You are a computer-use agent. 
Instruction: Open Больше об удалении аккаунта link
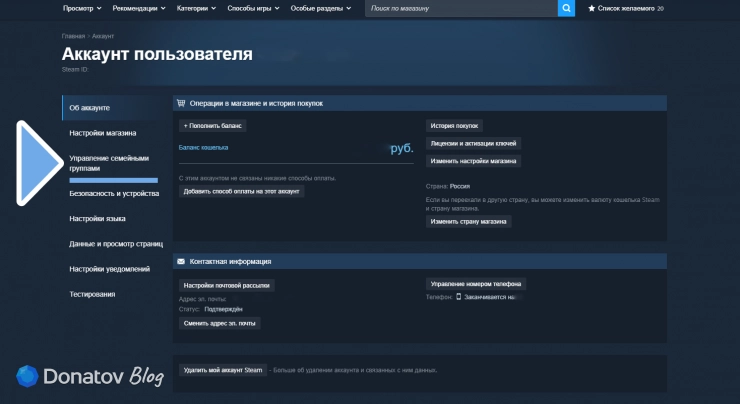point(355,370)
